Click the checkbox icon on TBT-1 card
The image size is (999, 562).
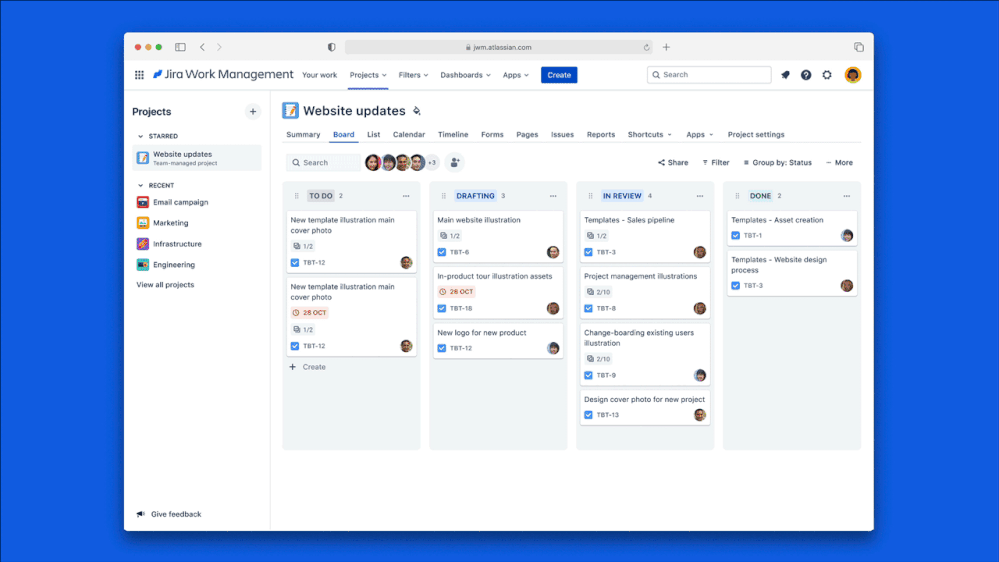click(x=735, y=236)
